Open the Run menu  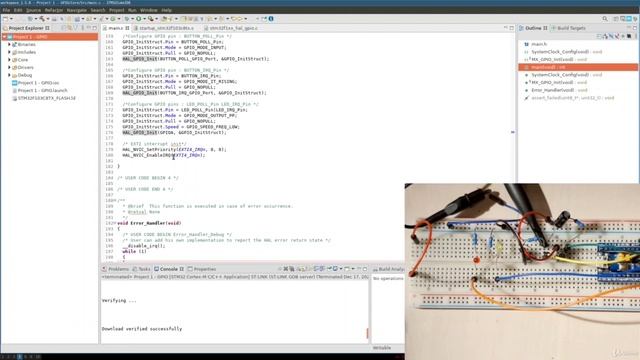pyautogui.click(x=132, y=10)
